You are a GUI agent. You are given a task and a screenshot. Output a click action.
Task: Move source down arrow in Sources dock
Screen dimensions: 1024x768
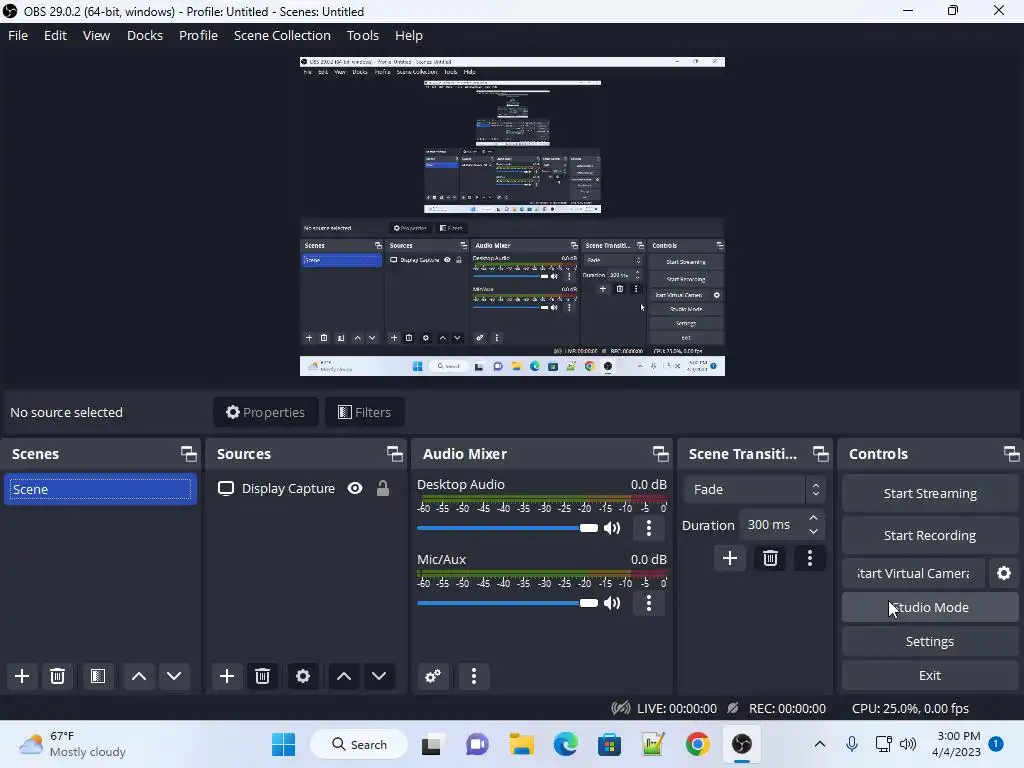pyautogui.click(x=379, y=676)
